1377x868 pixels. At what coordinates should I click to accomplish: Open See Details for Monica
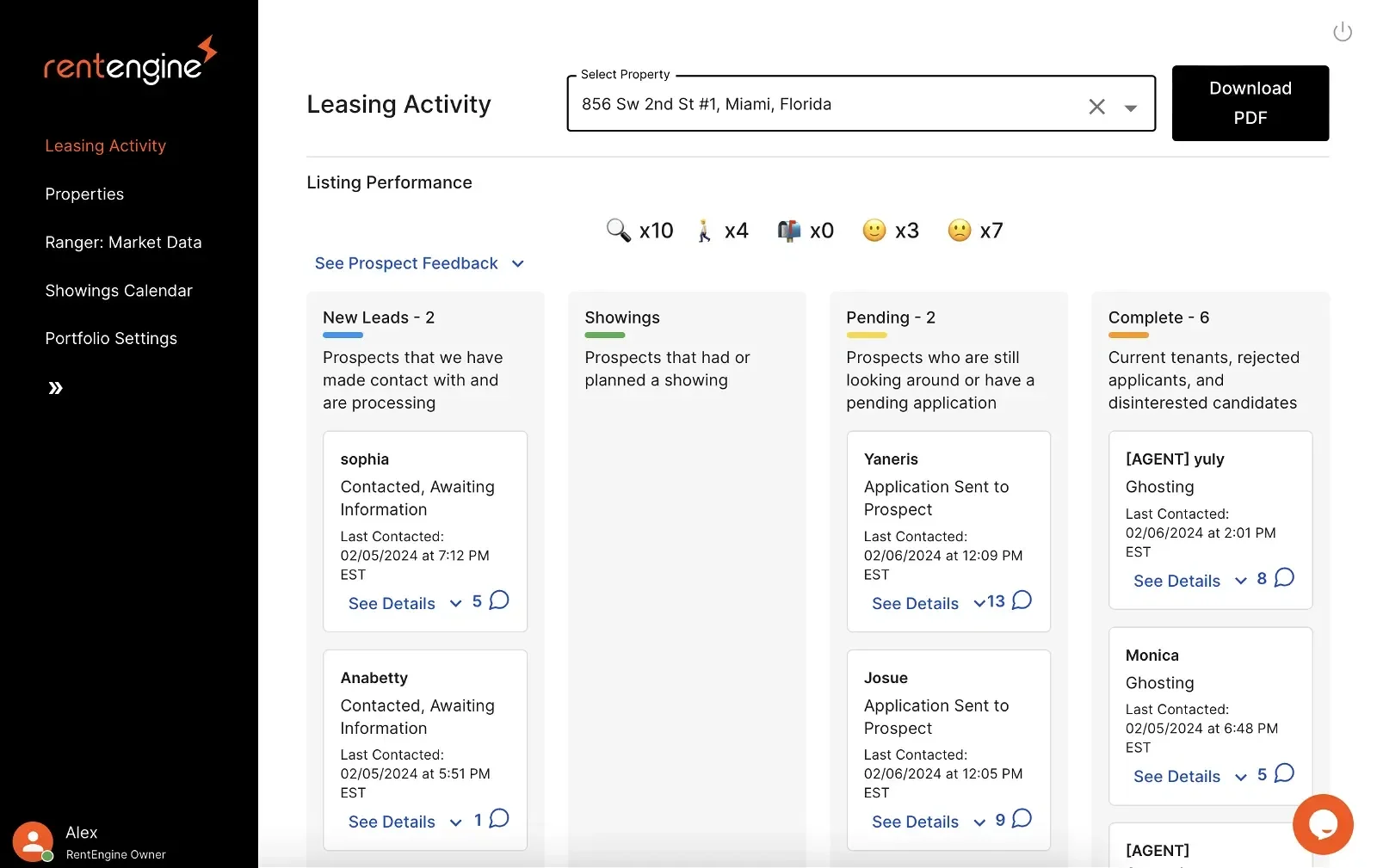(1176, 776)
